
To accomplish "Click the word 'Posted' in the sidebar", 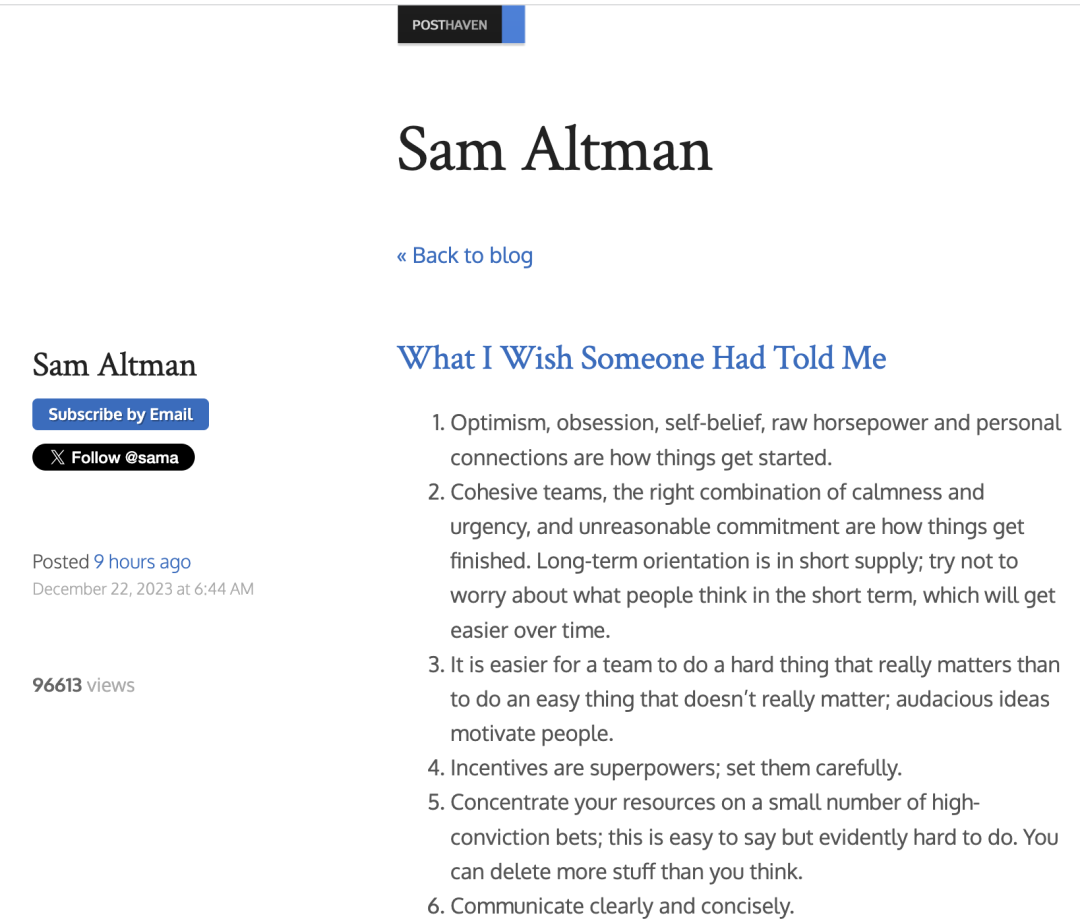I will point(61,562).
